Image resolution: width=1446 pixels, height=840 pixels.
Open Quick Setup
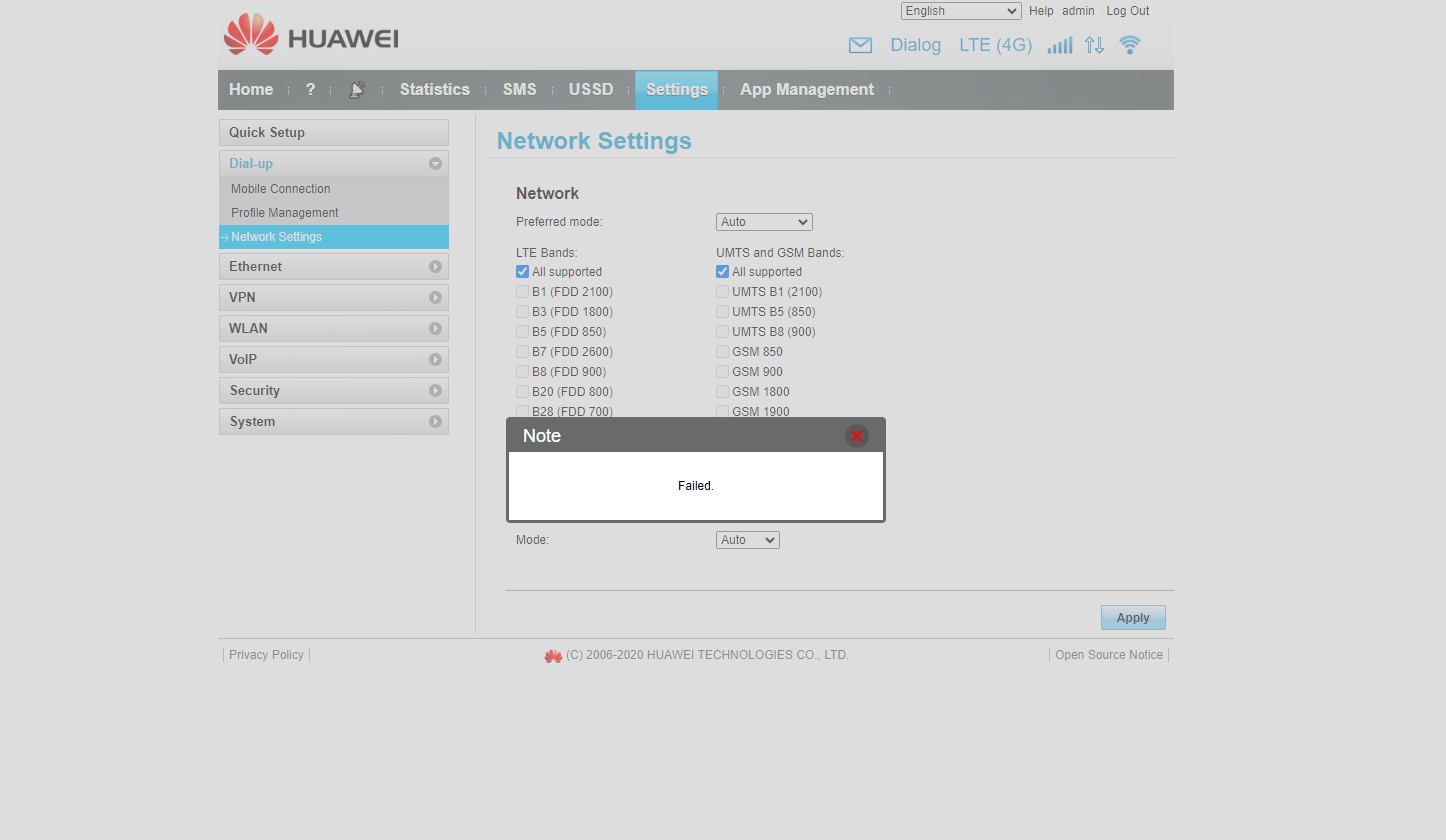334,133
